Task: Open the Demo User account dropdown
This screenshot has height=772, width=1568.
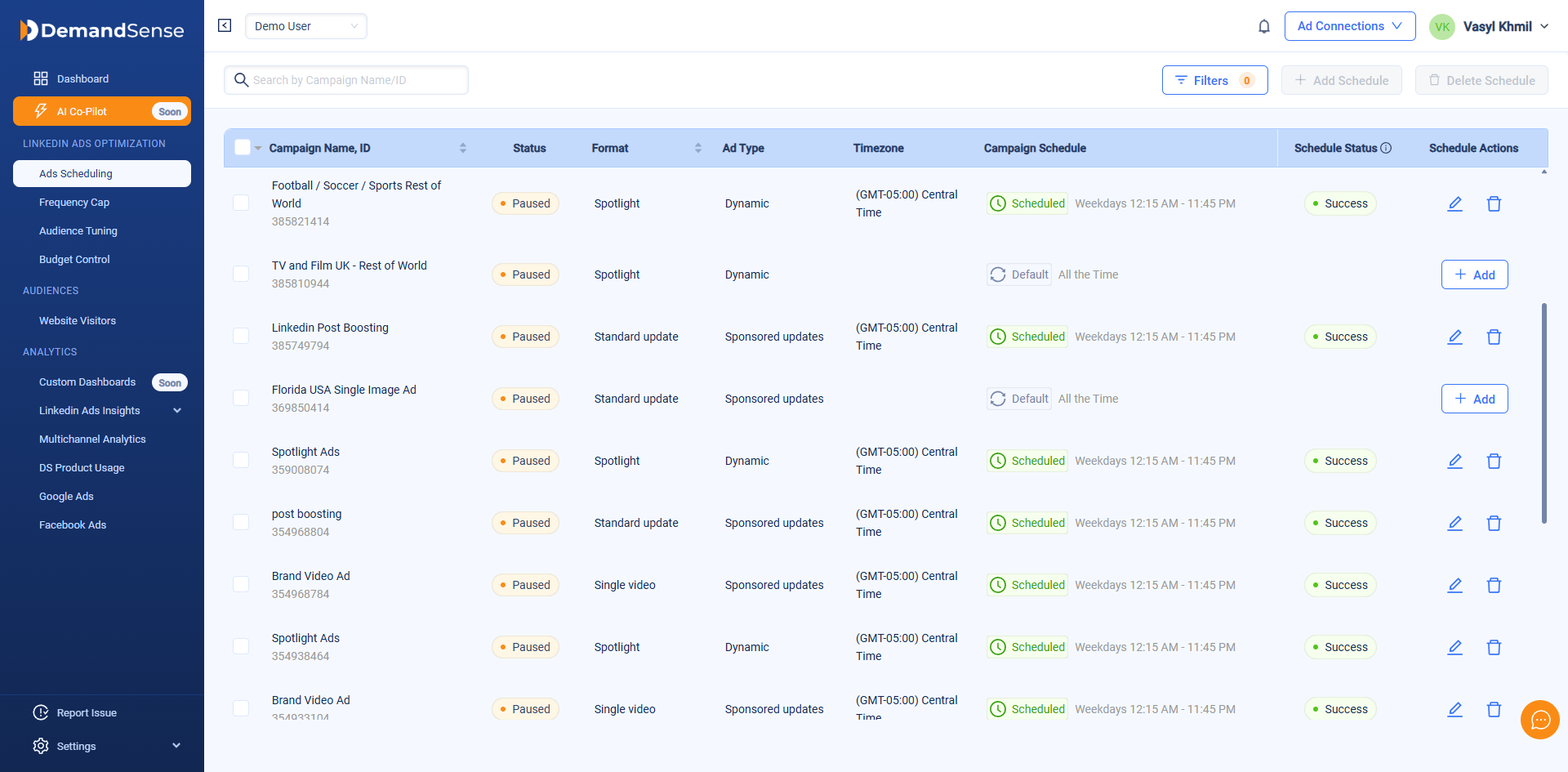Action: (305, 26)
